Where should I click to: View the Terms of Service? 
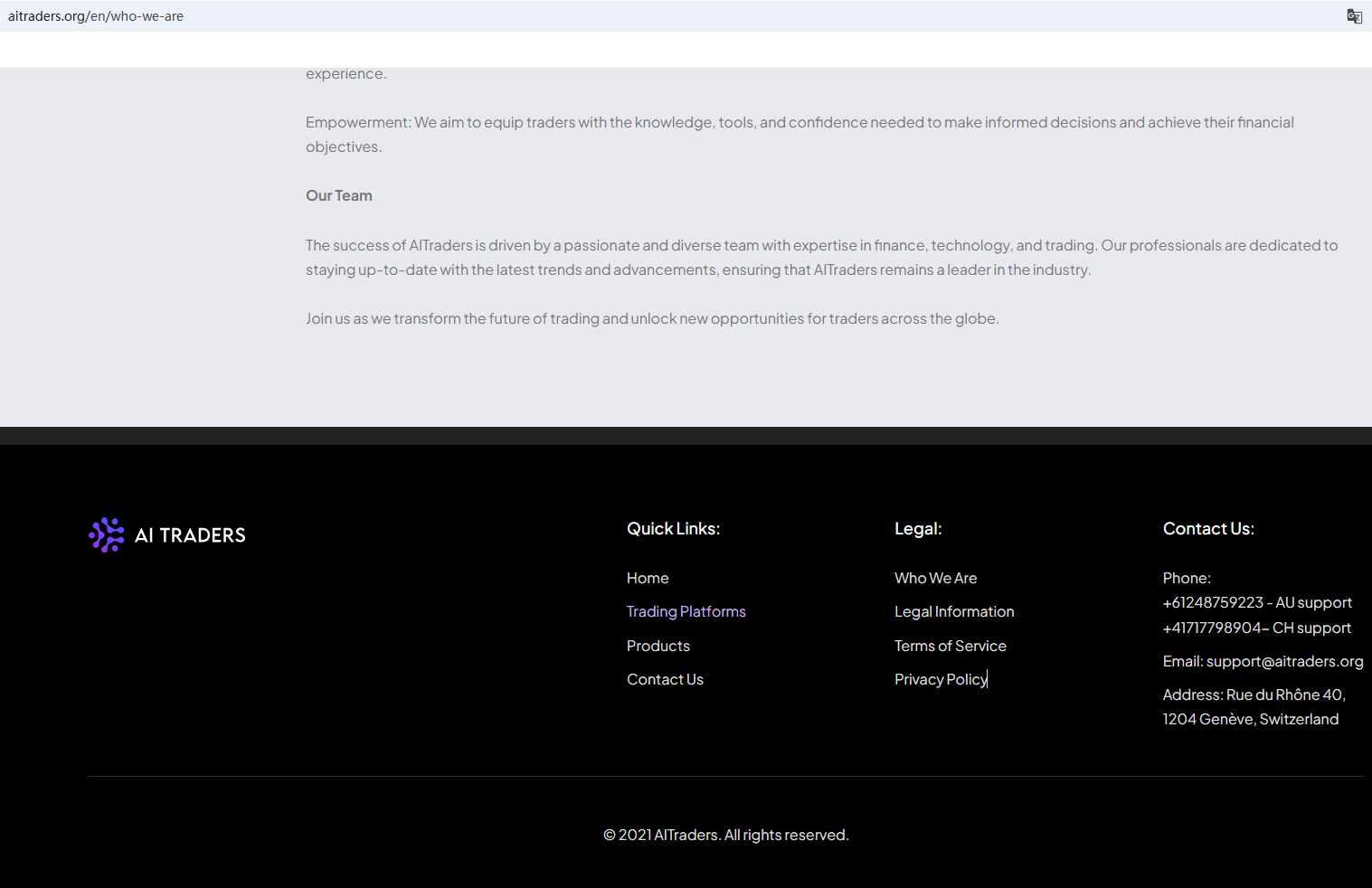click(x=950, y=646)
